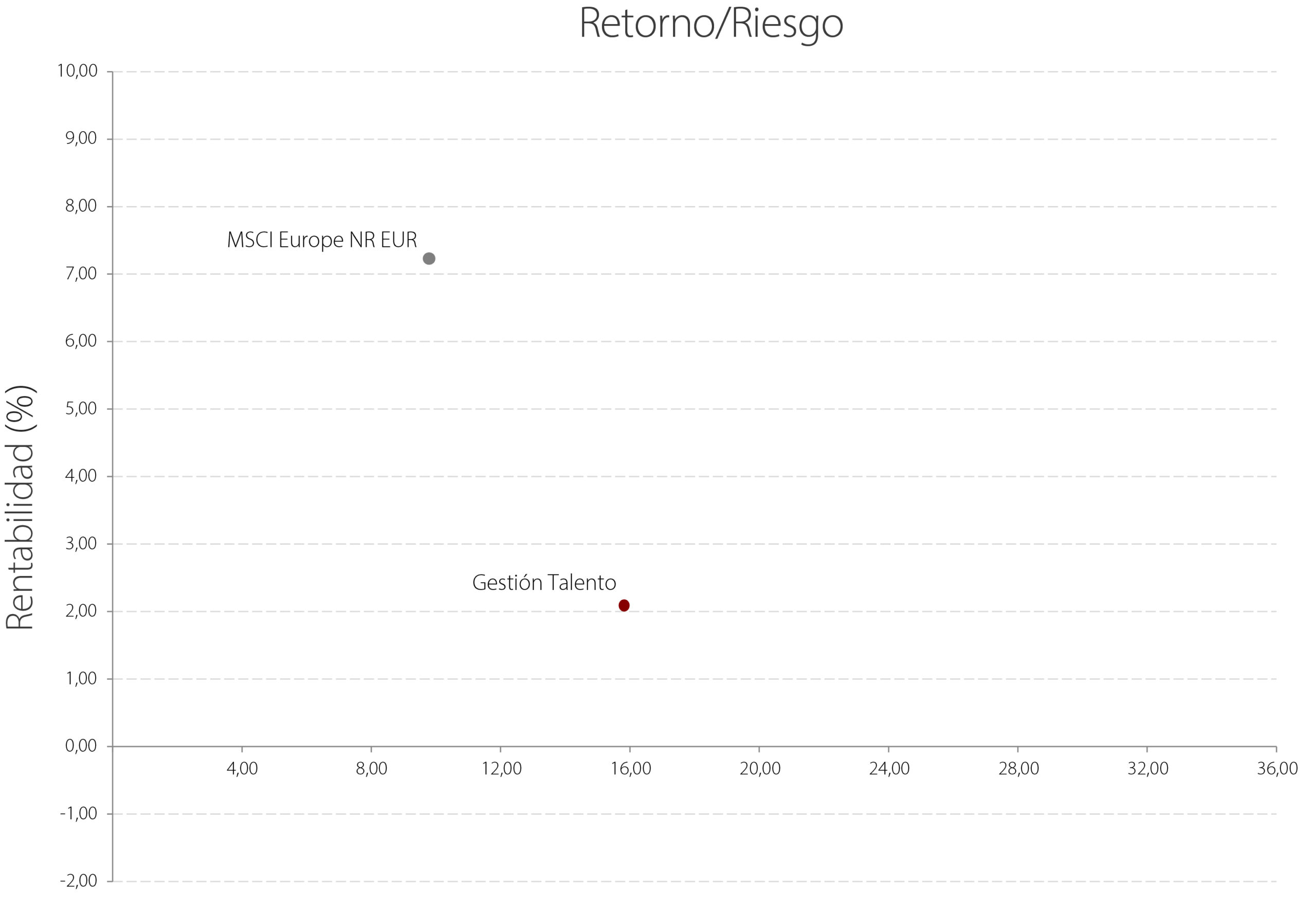
Task: Click the 24,00 x-axis label
Action: pos(889,768)
